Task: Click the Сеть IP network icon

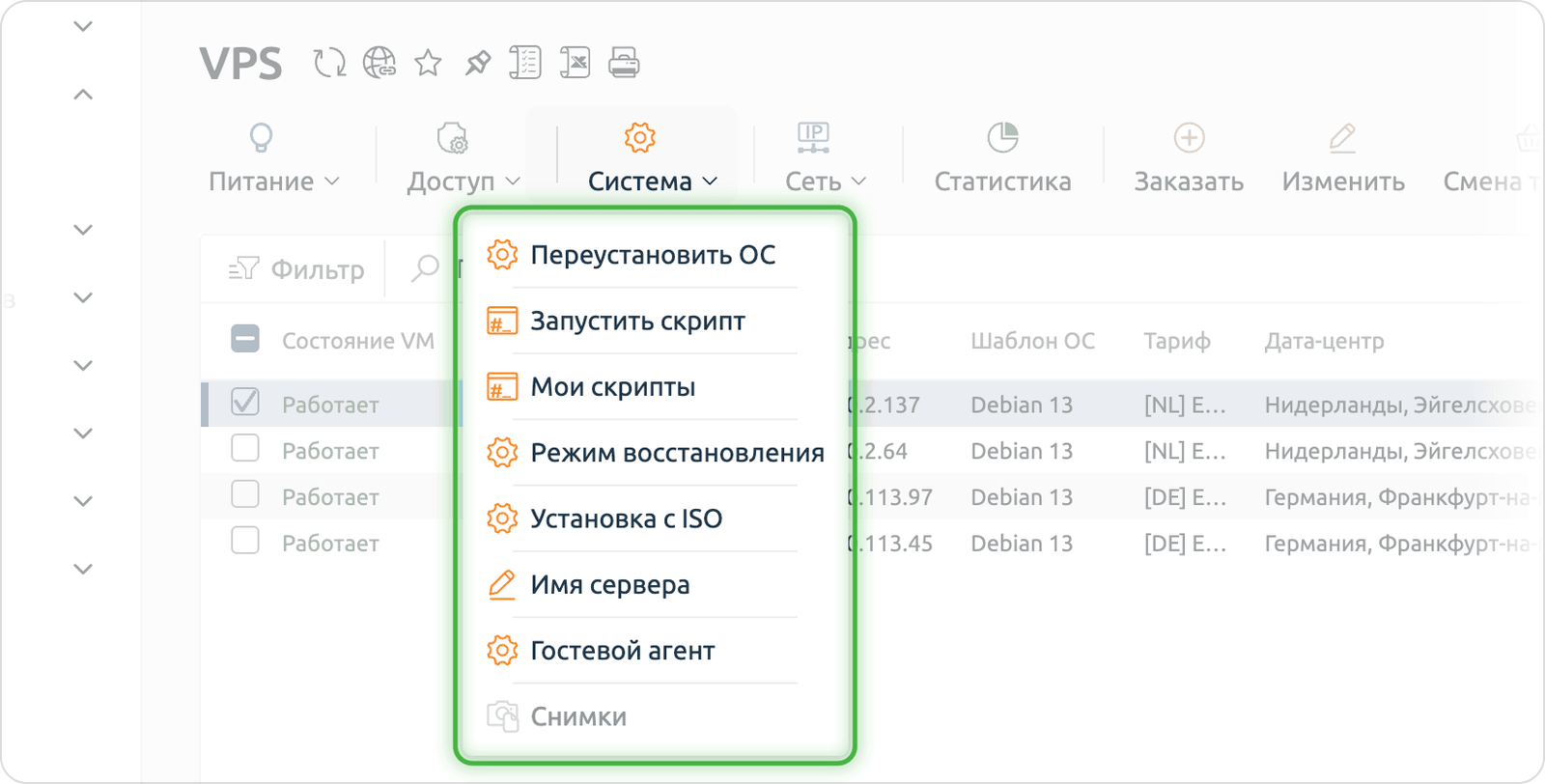Action: click(x=813, y=138)
